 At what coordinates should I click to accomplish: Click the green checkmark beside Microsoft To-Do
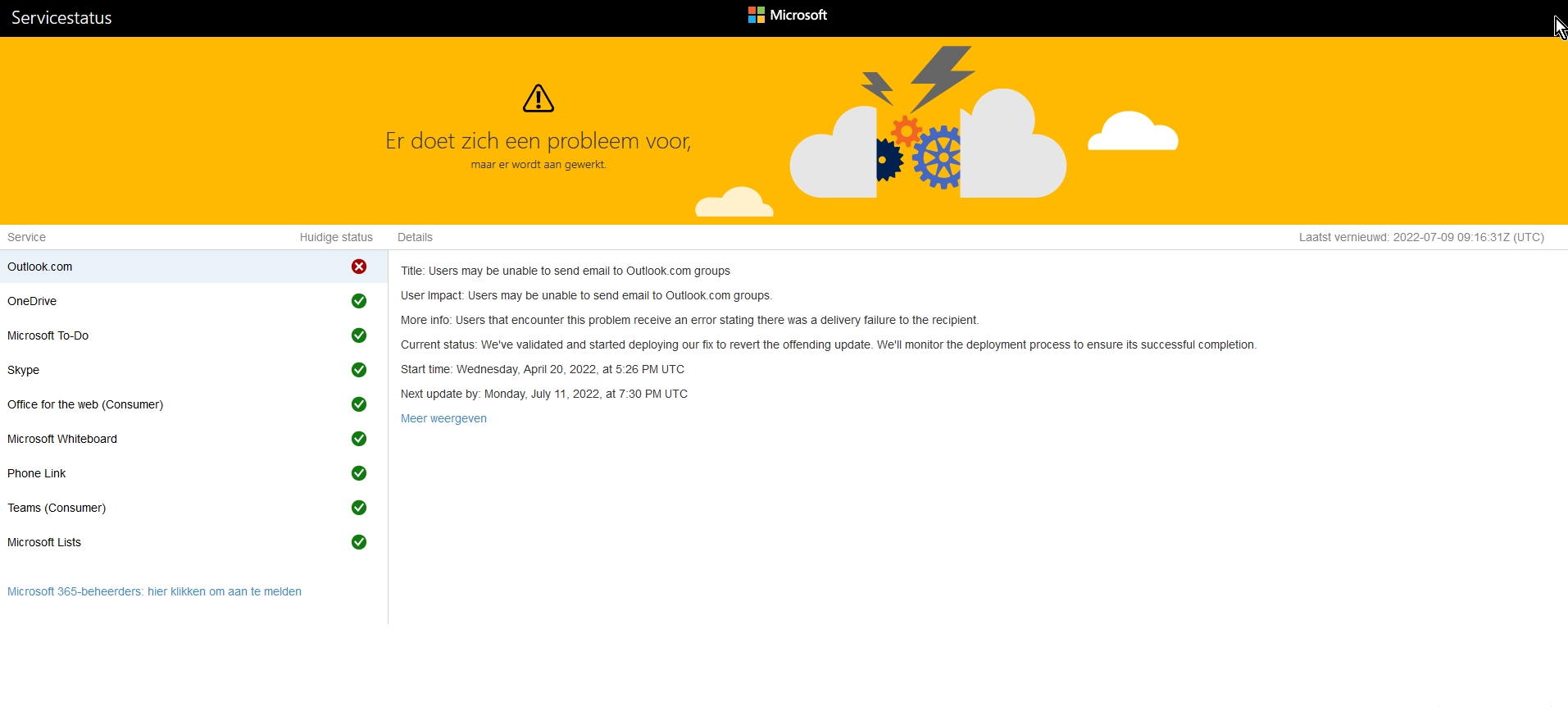[x=359, y=335]
